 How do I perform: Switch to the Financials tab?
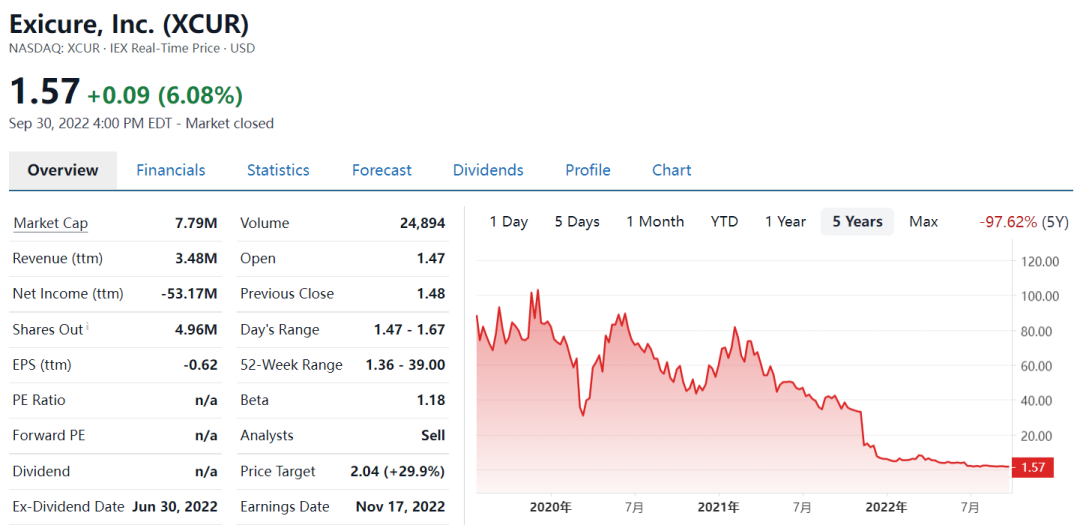(171, 170)
